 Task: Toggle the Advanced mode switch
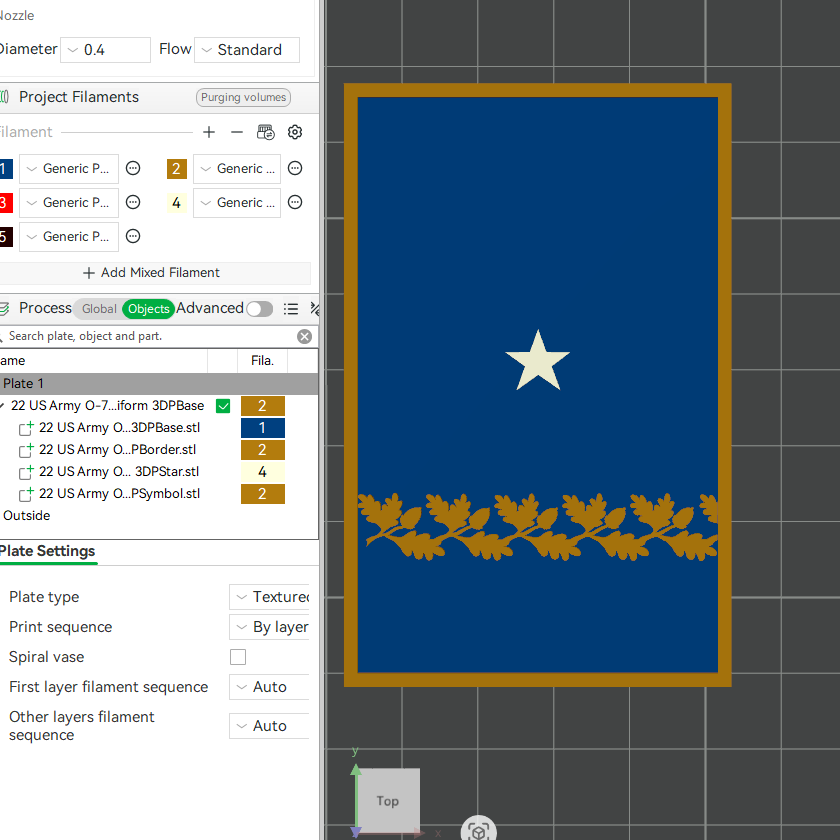pos(260,309)
